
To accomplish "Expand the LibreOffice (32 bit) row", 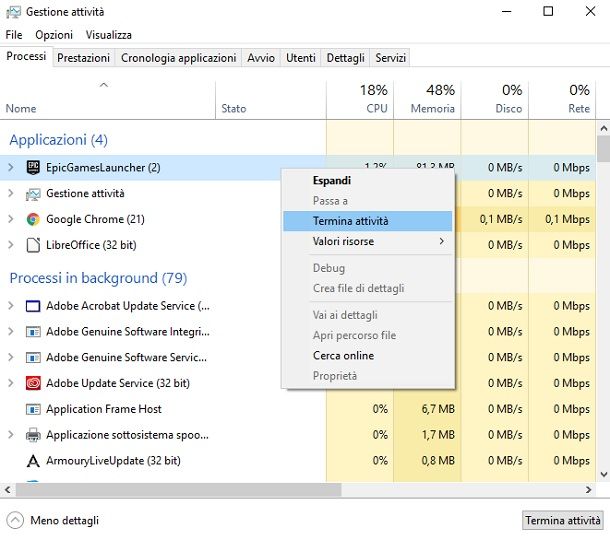I will click(x=11, y=245).
